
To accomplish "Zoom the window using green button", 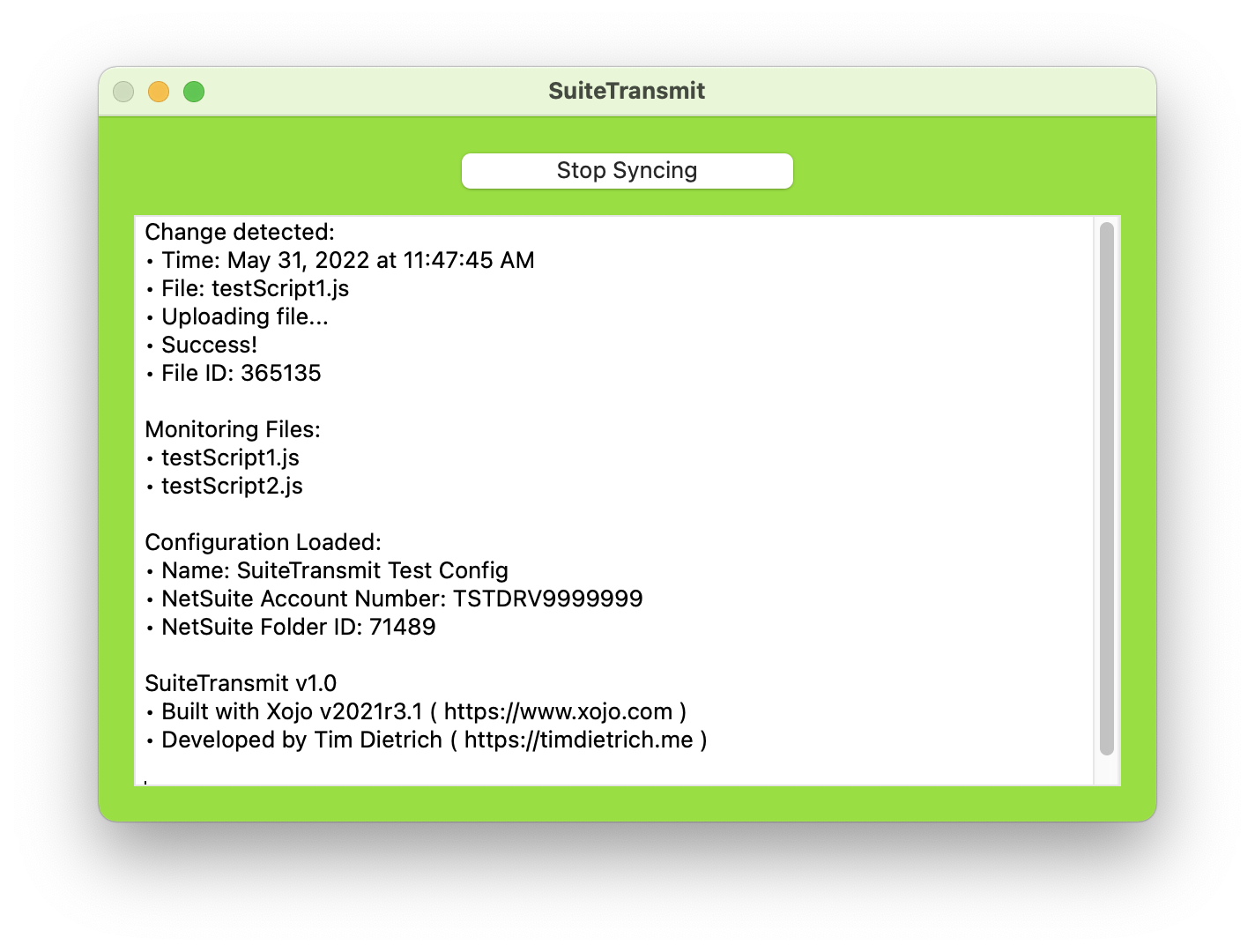I will [x=194, y=92].
